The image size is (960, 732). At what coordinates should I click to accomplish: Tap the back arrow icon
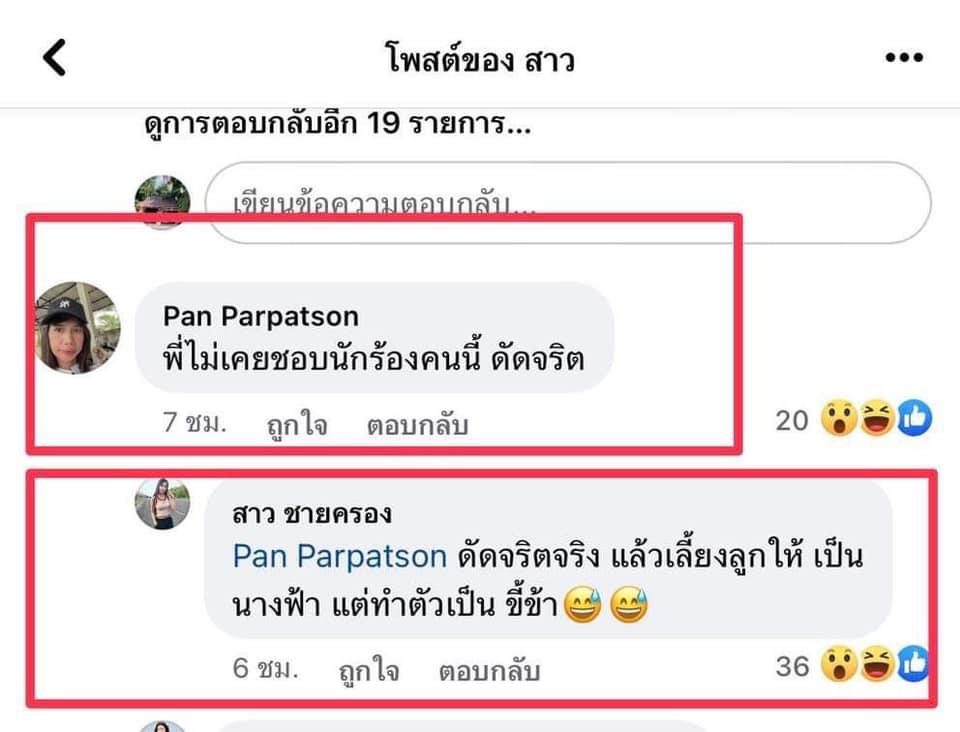click(54, 58)
